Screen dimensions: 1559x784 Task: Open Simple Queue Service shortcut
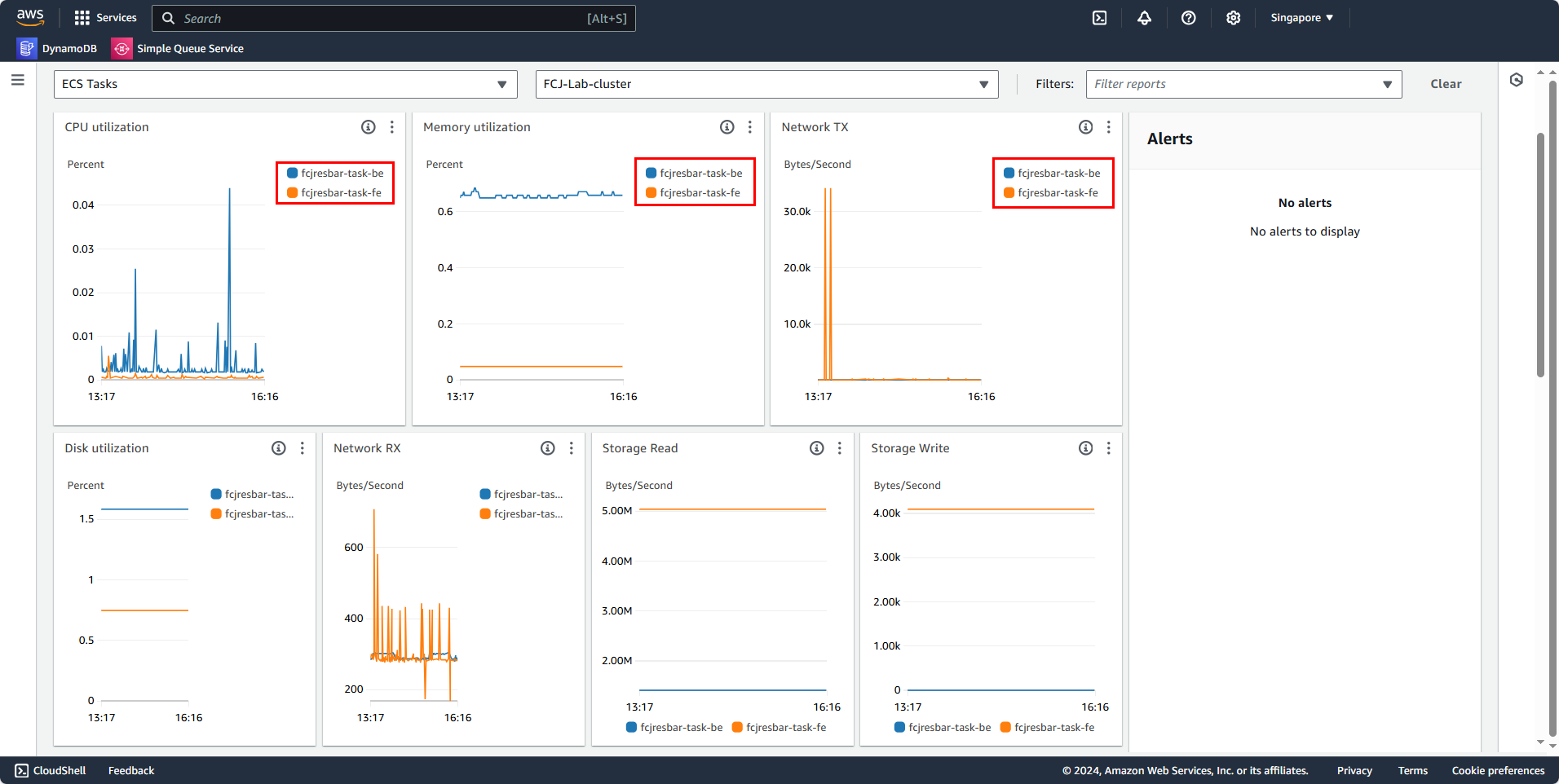point(178,48)
